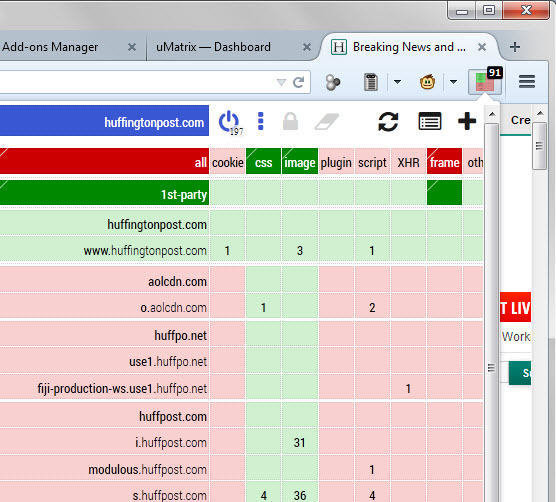Toggle 1st-party frame green cell

(444, 193)
